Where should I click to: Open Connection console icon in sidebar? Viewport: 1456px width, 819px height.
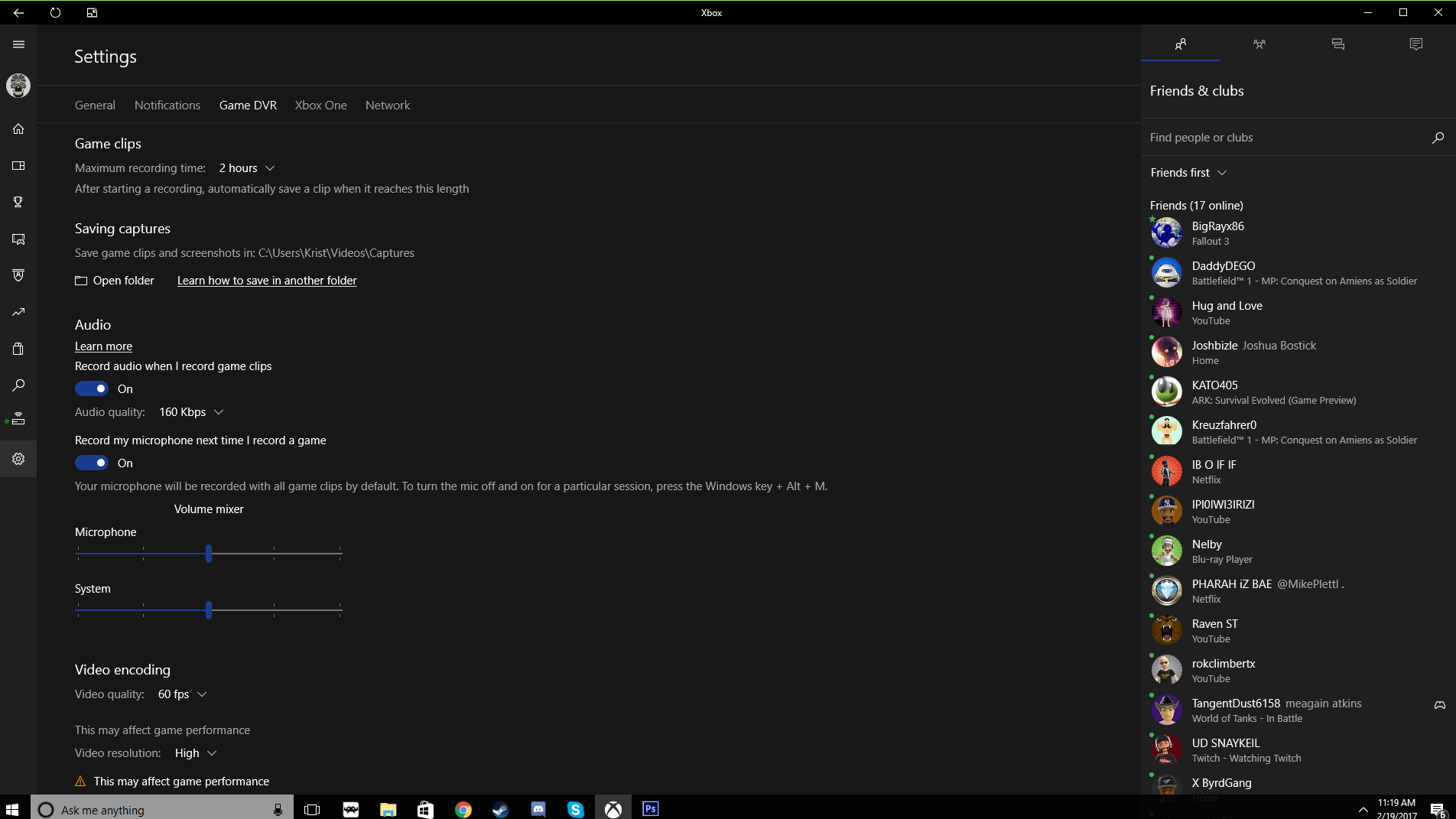click(x=18, y=419)
